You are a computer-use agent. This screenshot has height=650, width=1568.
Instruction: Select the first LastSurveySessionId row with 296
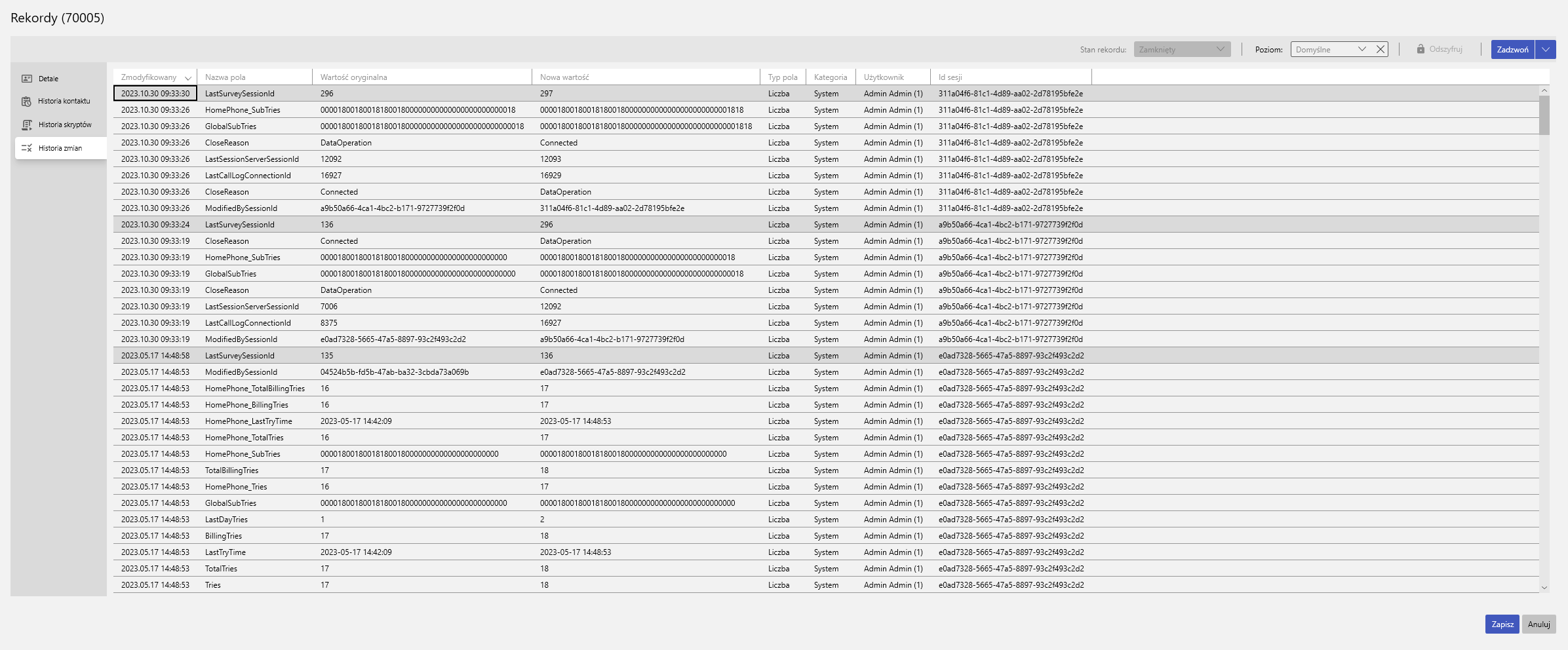click(x=240, y=94)
